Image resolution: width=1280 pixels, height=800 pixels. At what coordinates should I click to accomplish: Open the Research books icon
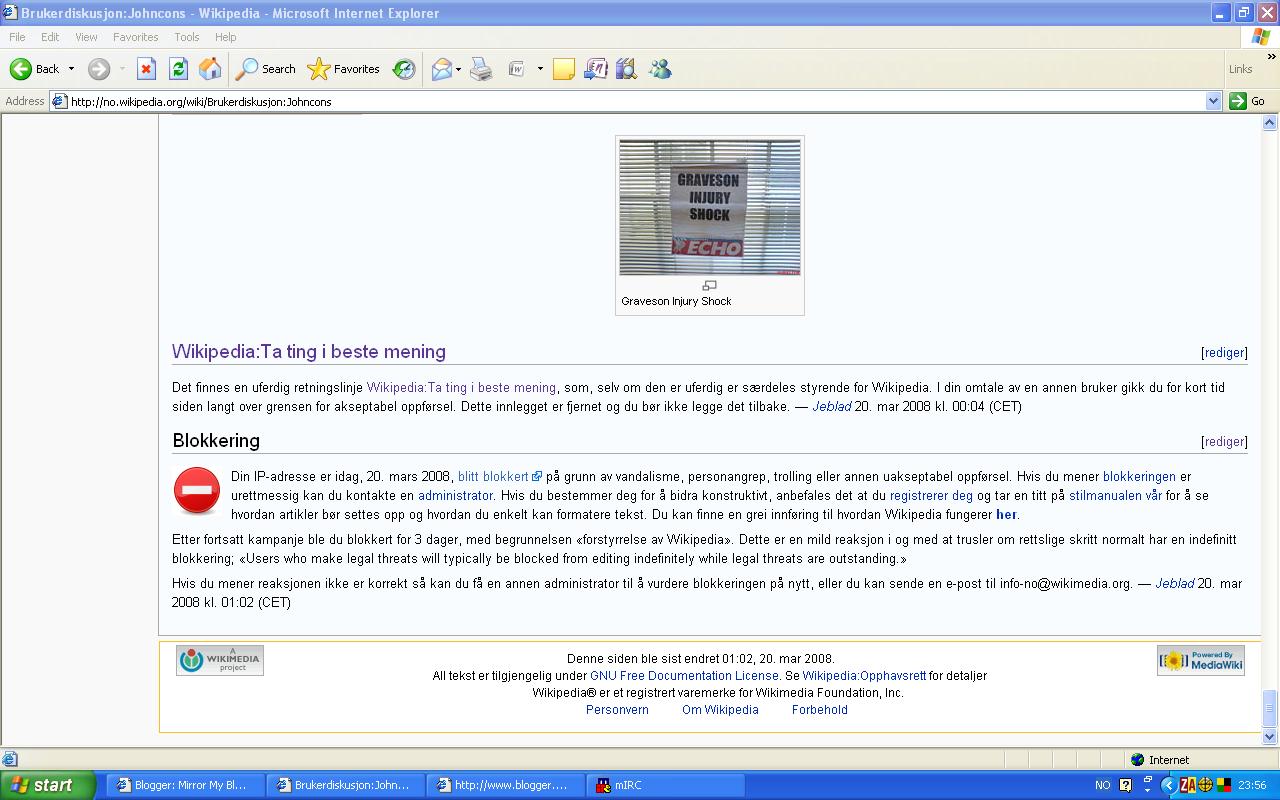(627, 69)
